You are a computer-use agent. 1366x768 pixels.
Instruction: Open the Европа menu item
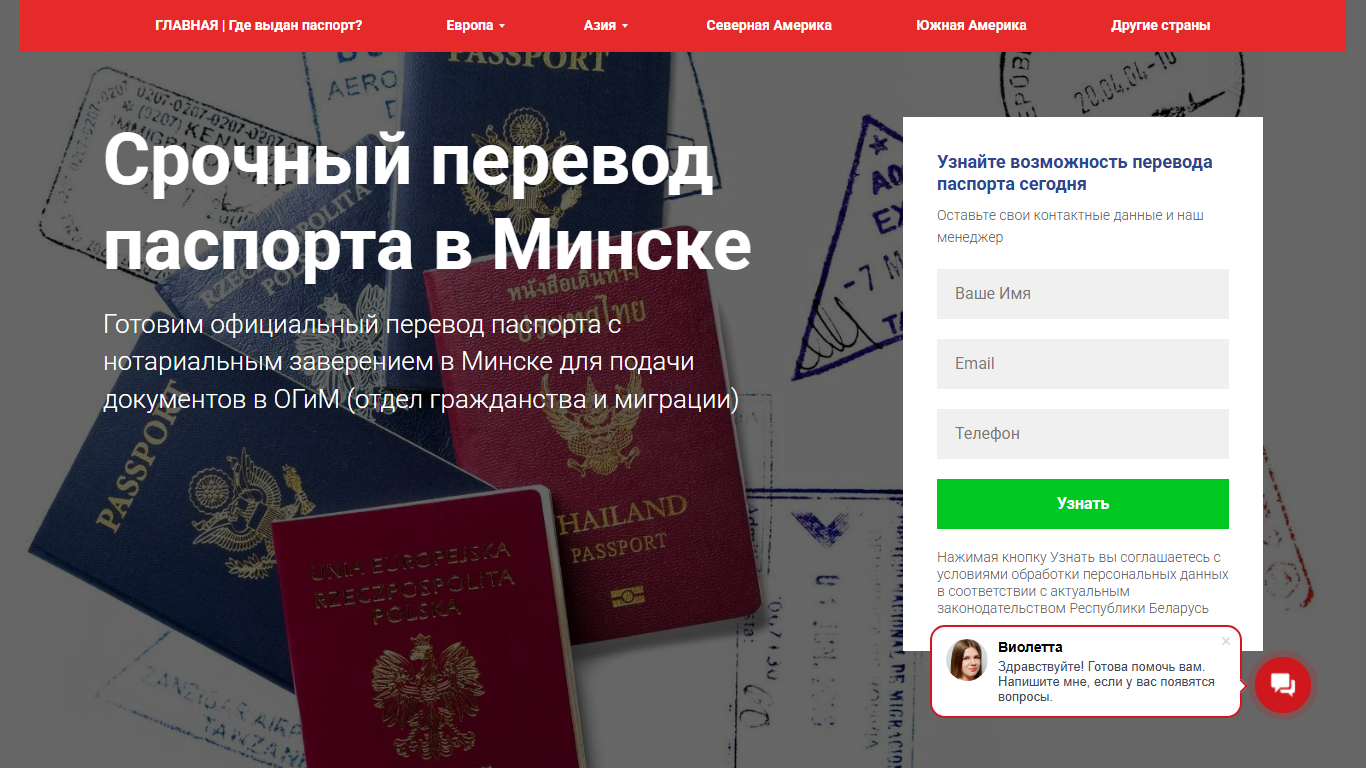point(476,25)
